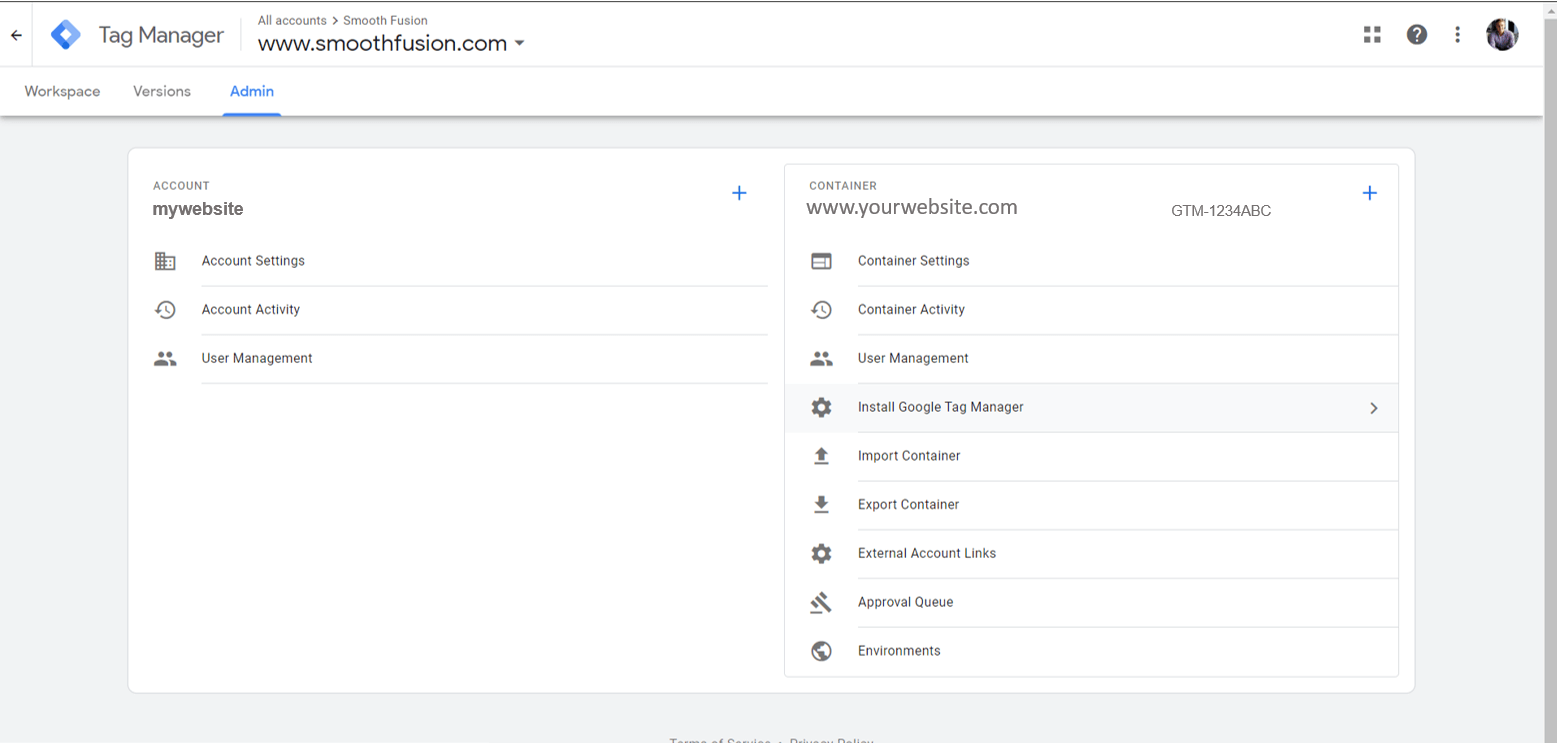Expand the www.smoothfusion.com container dropdown
This screenshot has width=1557, height=744.
pyautogui.click(x=519, y=44)
